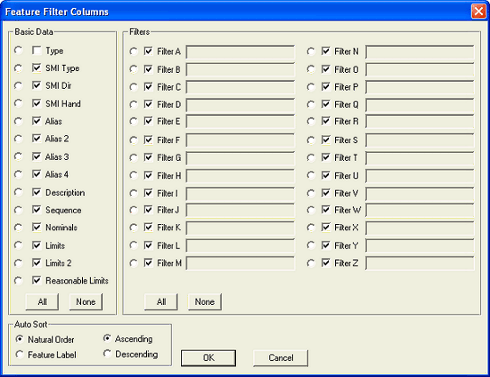Select the radio button beside Reasonable Limits
This screenshot has width=490, height=377.
coord(18,280)
